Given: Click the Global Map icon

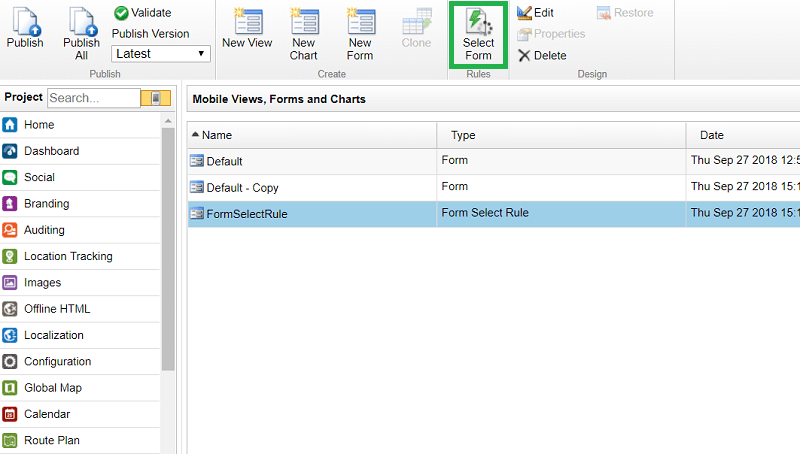Looking at the screenshot, I should (x=10, y=388).
